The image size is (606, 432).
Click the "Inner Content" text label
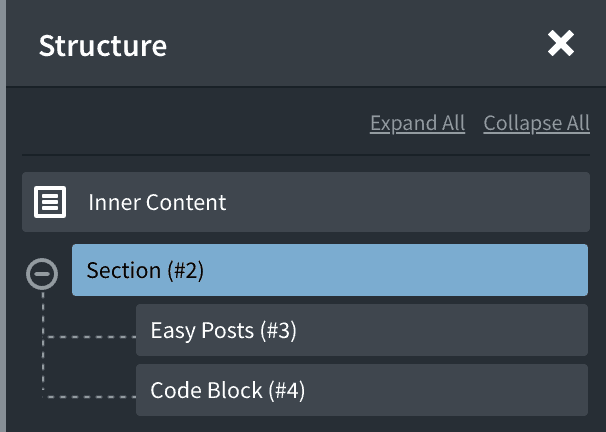(x=157, y=202)
